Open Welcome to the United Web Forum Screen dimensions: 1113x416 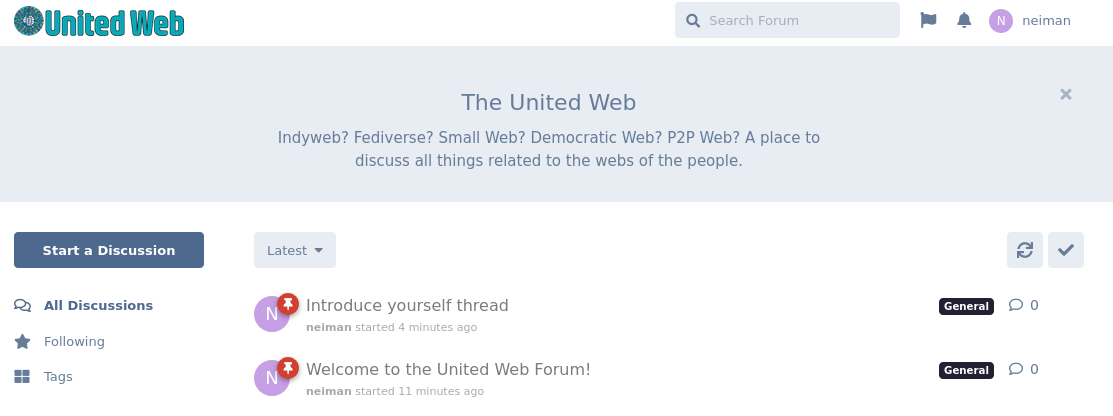[x=448, y=369]
